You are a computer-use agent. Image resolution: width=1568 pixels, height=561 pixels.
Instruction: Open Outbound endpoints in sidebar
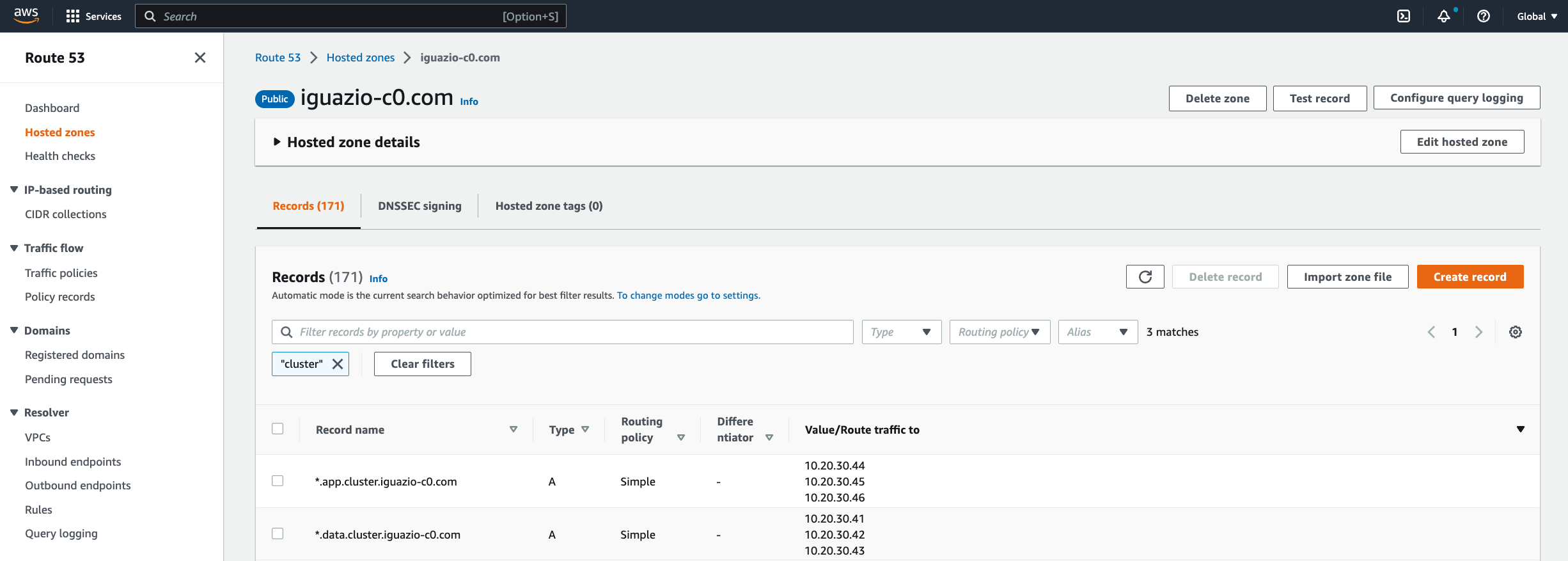coord(78,486)
